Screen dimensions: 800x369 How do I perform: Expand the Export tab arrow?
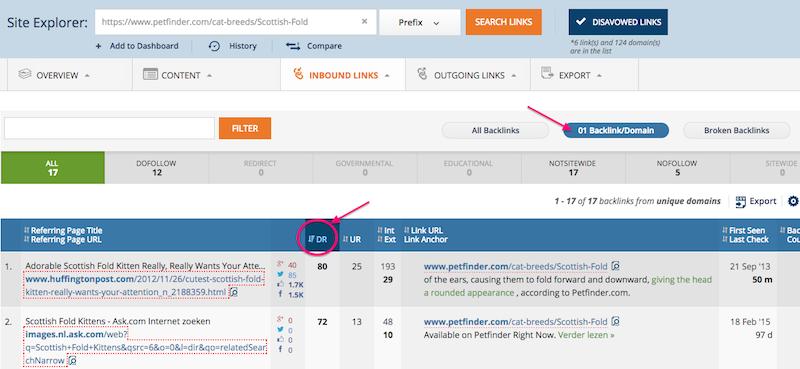[599, 76]
